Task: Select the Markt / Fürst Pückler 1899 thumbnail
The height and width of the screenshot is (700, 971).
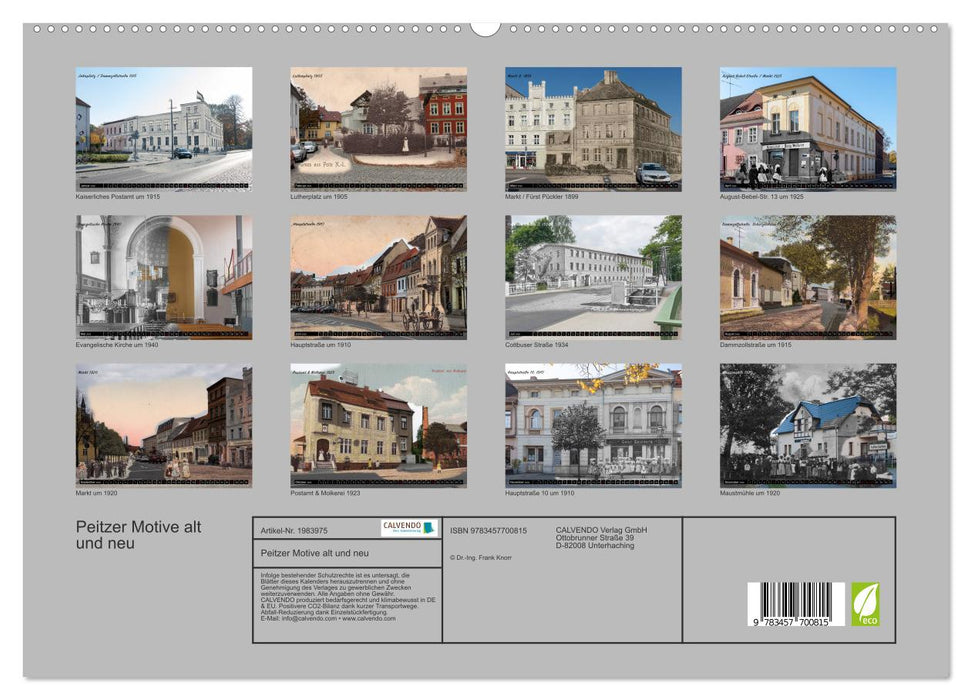Action: pyautogui.click(x=595, y=125)
